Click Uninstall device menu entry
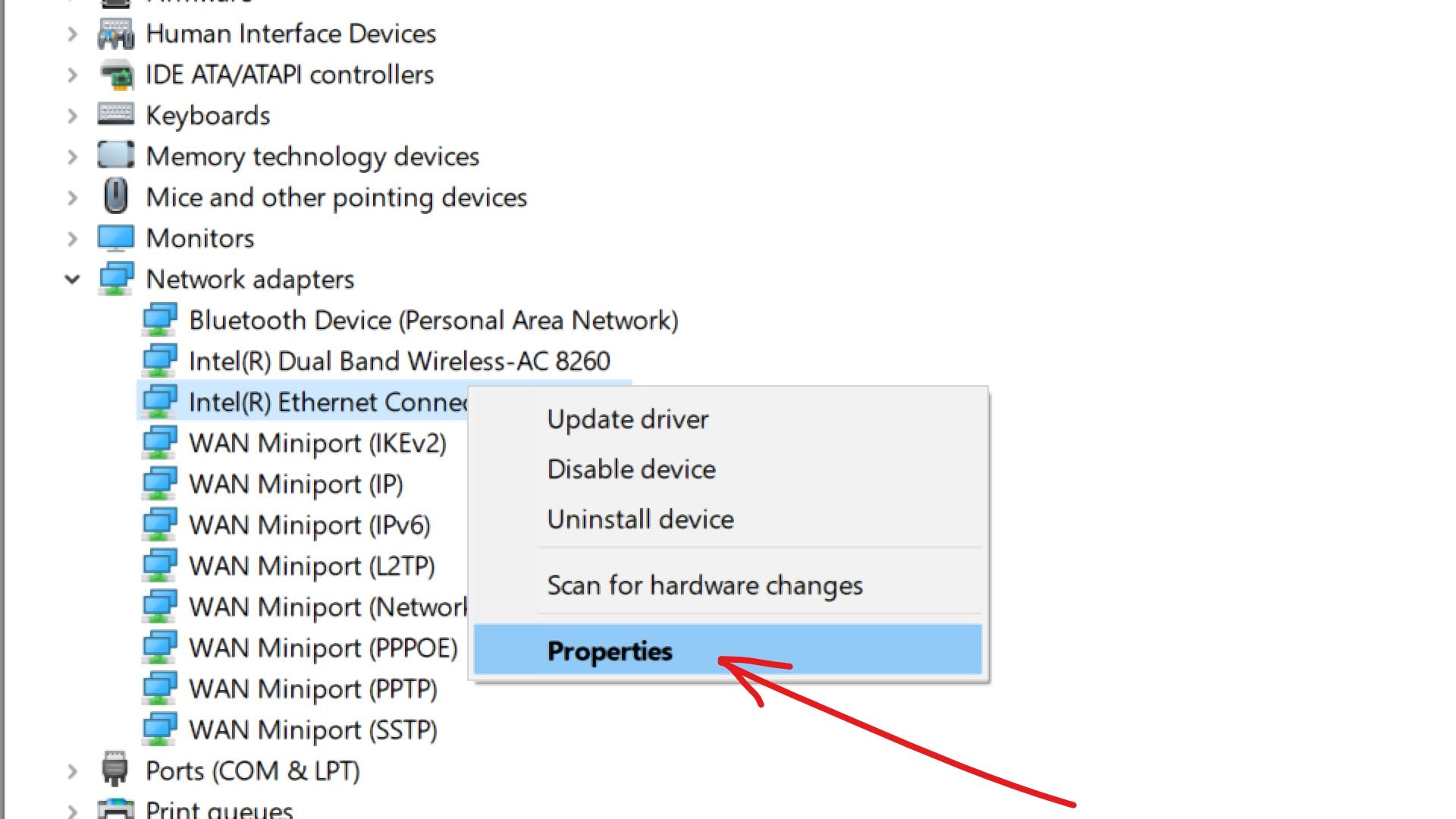Image resolution: width=1456 pixels, height=819 pixels. coord(640,519)
